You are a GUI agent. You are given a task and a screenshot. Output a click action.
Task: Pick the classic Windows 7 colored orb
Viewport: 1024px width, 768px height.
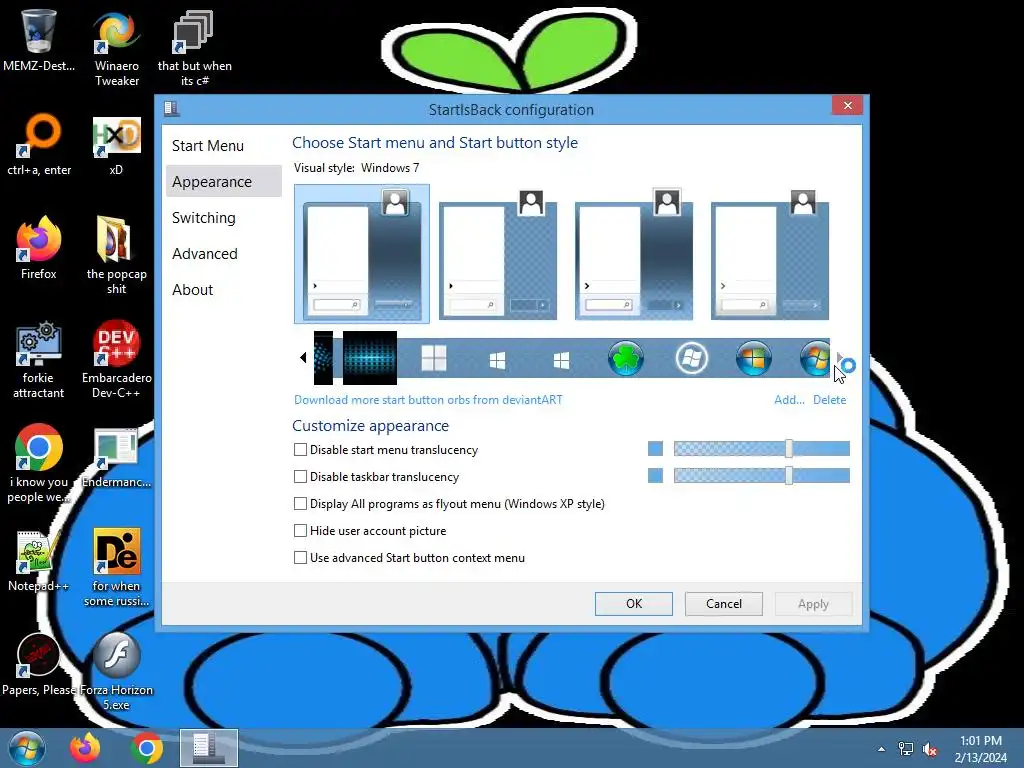753,359
